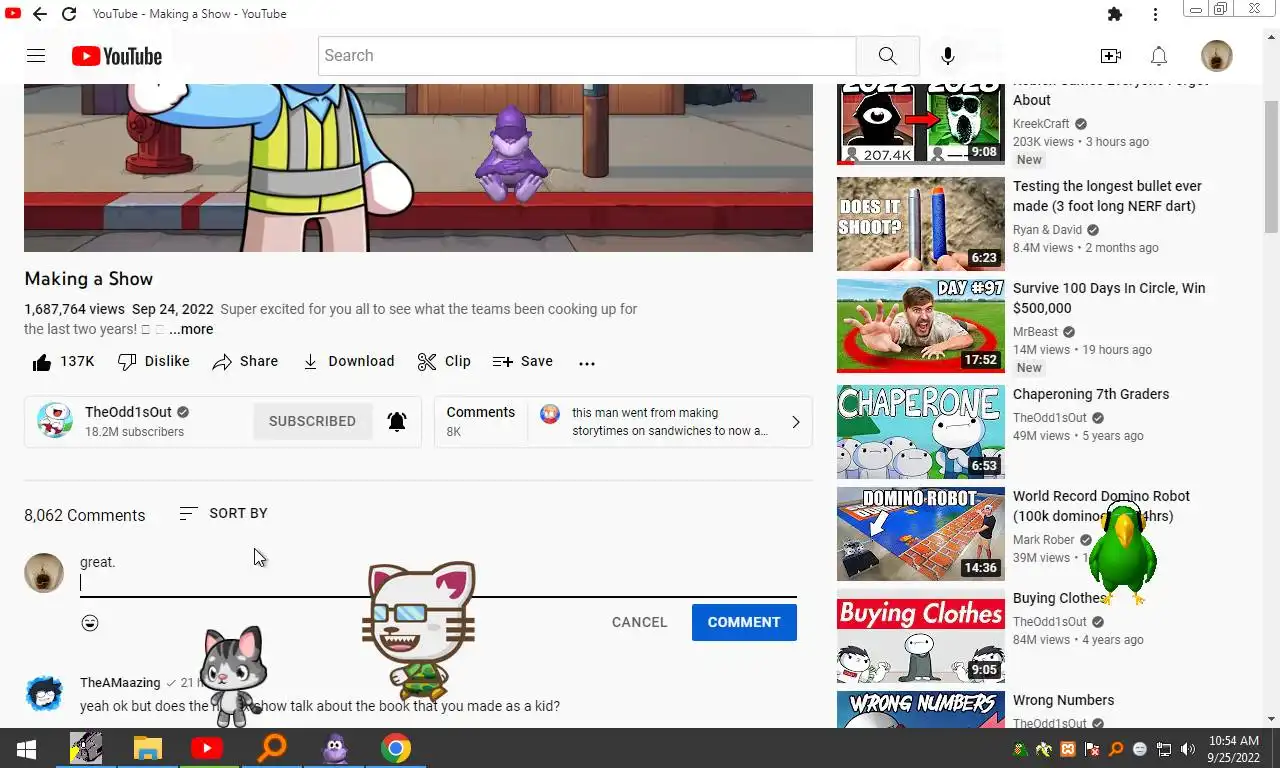Screen dimensions: 1280x768
Task: Open purple gorilla app in taskbar
Action: click(334, 748)
